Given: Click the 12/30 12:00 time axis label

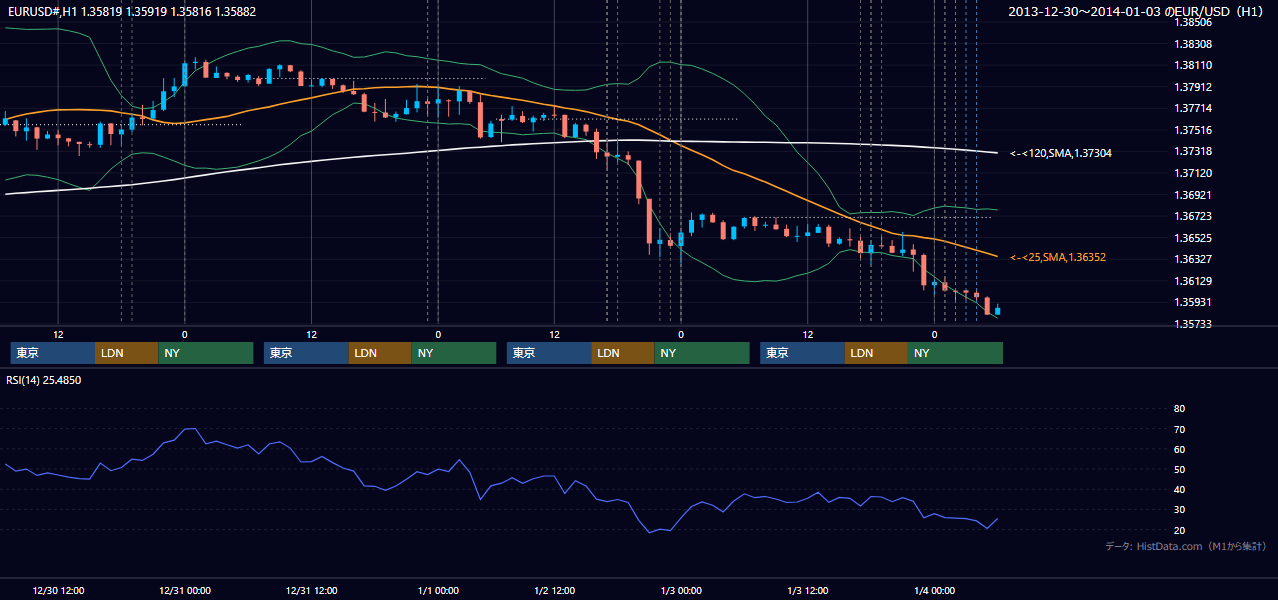Looking at the screenshot, I should coord(58,591).
